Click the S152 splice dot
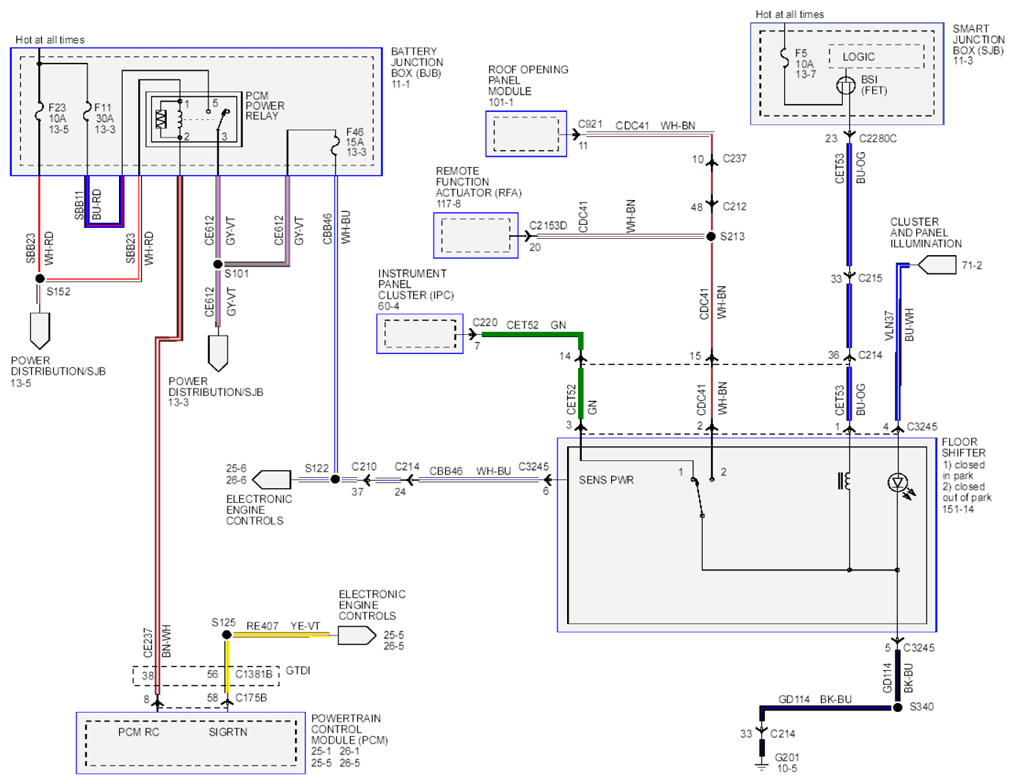The height and width of the screenshot is (784, 1015). 39,278
